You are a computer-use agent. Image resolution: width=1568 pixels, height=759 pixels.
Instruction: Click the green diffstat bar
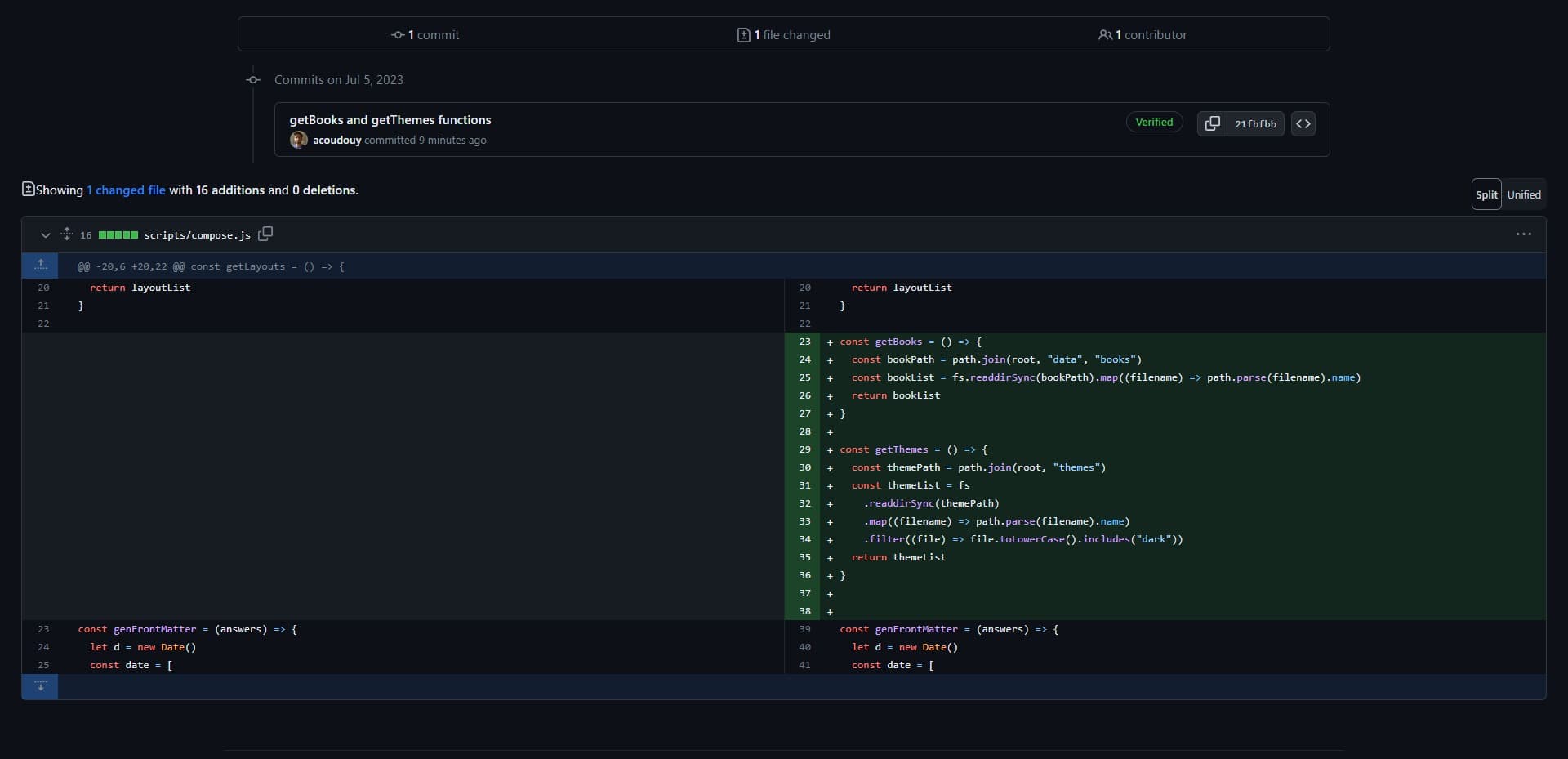(x=118, y=235)
